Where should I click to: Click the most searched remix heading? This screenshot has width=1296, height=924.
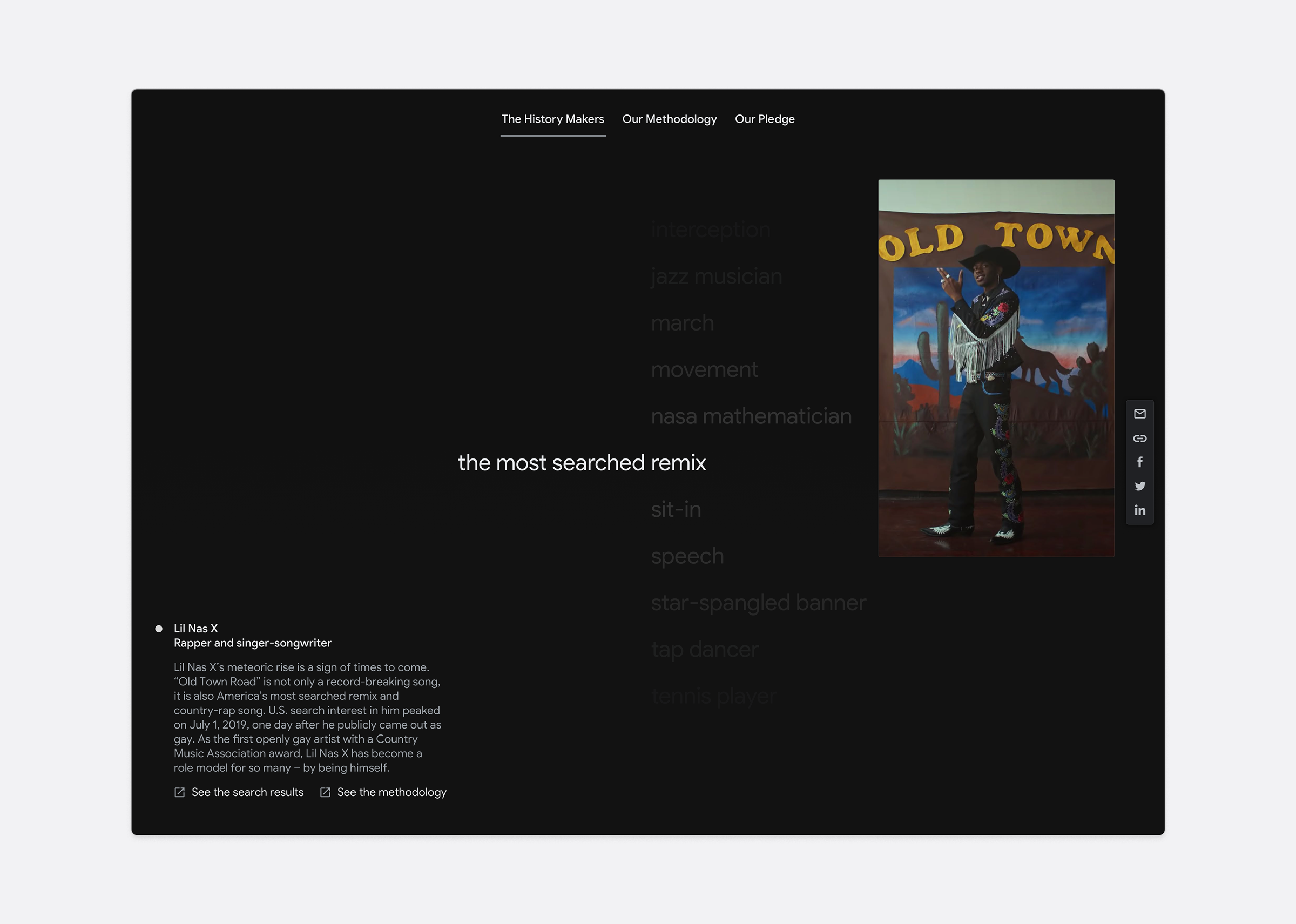[x=582, y=463]
